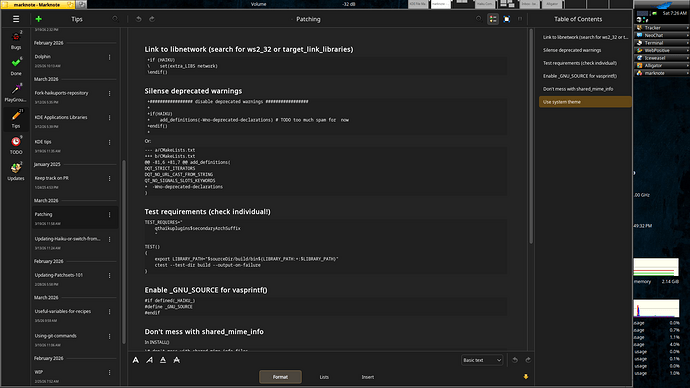The image size is (690, 388).
Task: Open the Done notebook
Action: [16, 66]
